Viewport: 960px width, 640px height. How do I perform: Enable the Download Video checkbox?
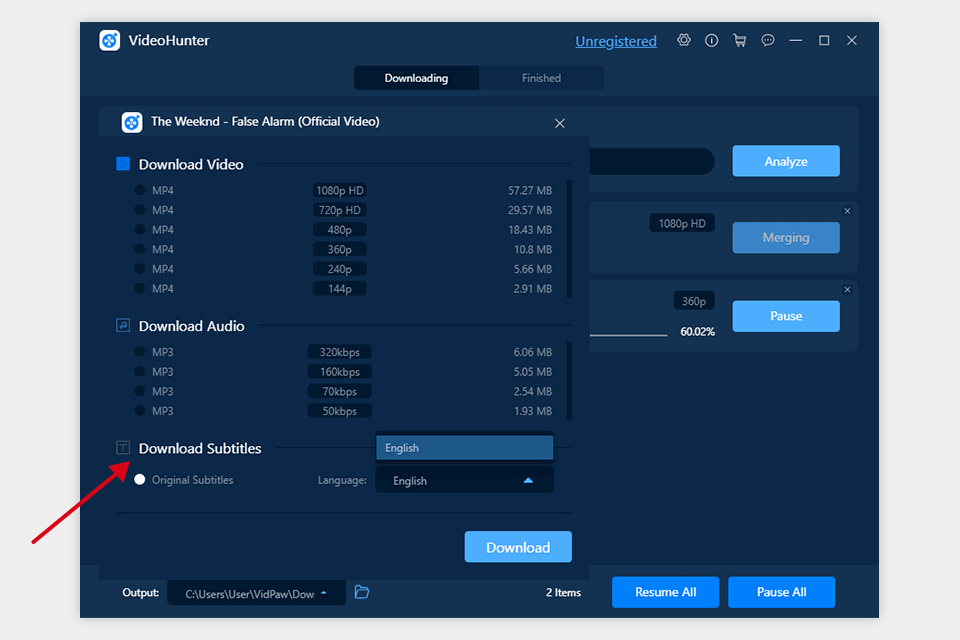122,164
